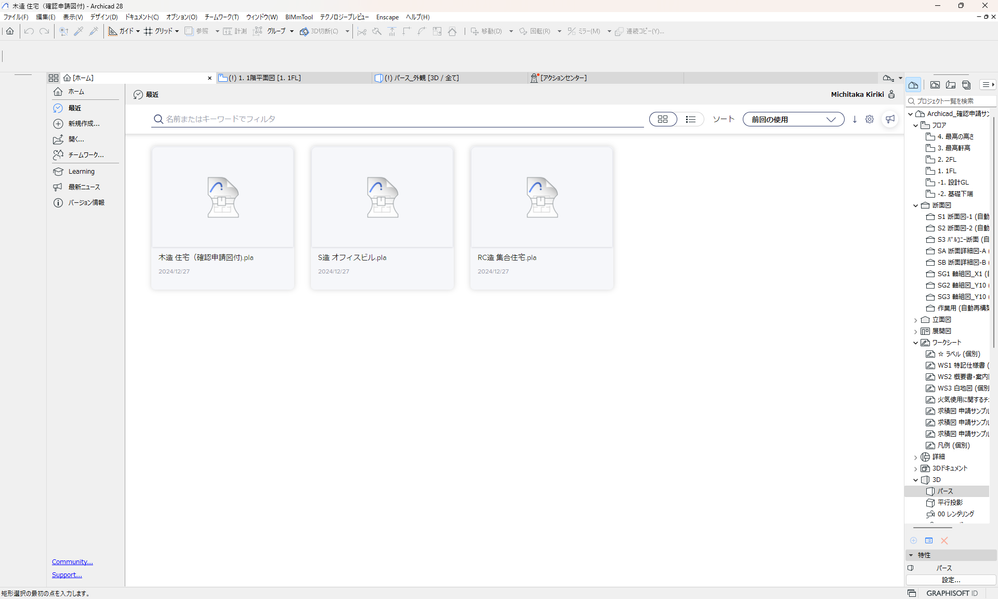
Task: Open the グループ dropdown arrow
Action: point(292,31)
